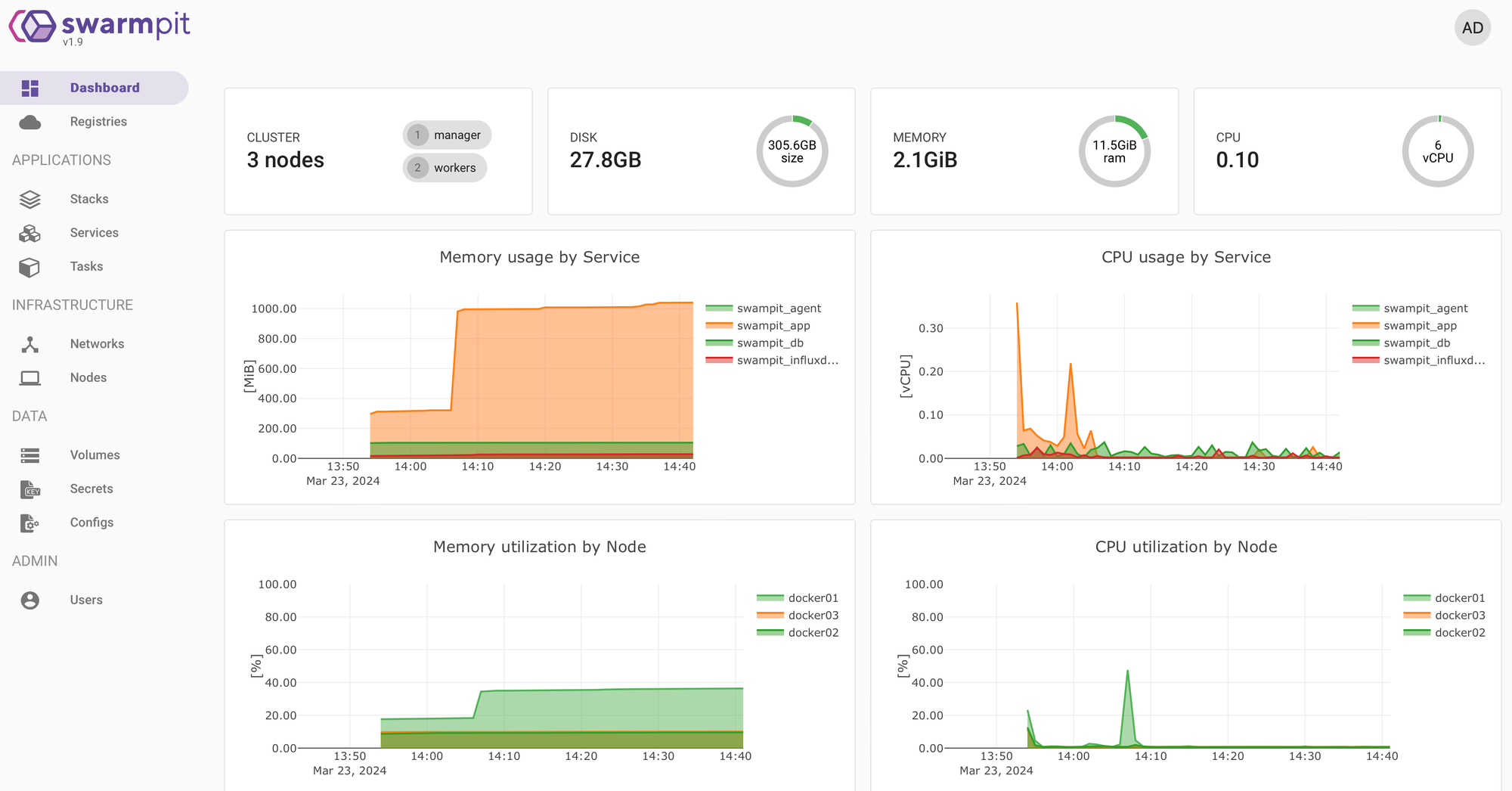The width and height of the screenshot is (1512, 791).
Task: Click the 2 workers chip
Action: pyautogui.click(x=445, y=168)
